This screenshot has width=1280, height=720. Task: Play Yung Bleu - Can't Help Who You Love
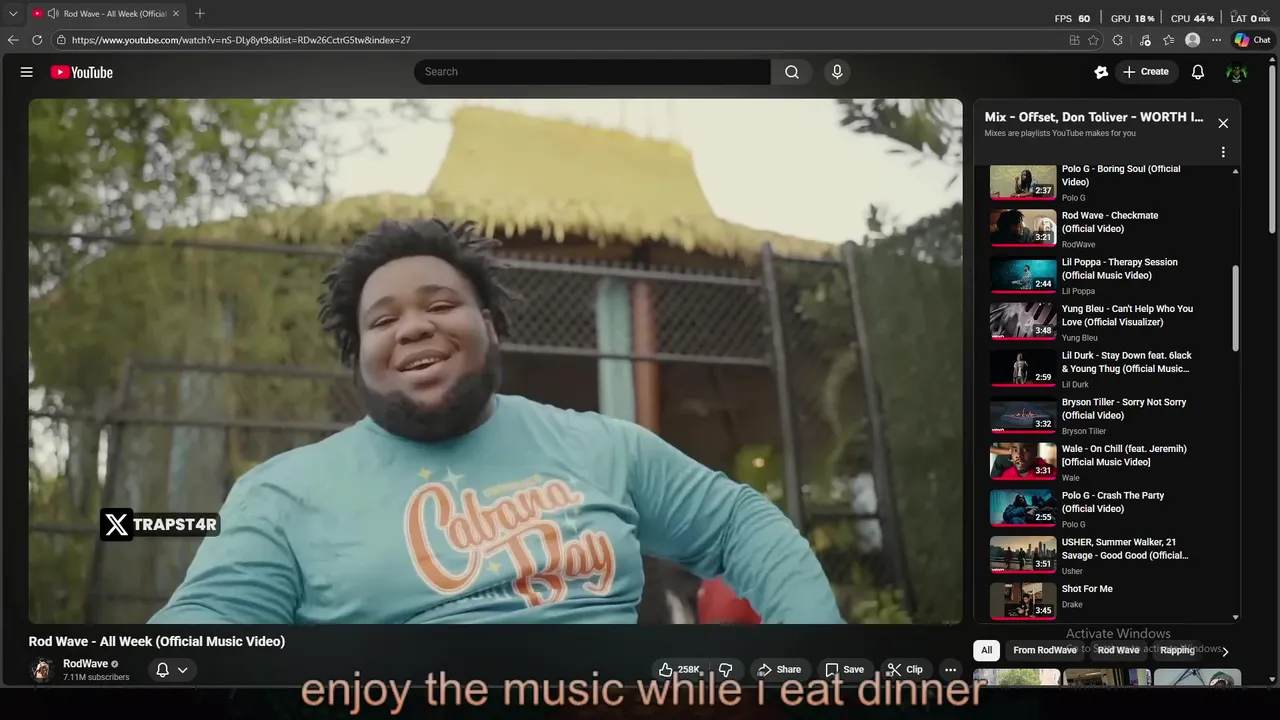pos(1106,323)
